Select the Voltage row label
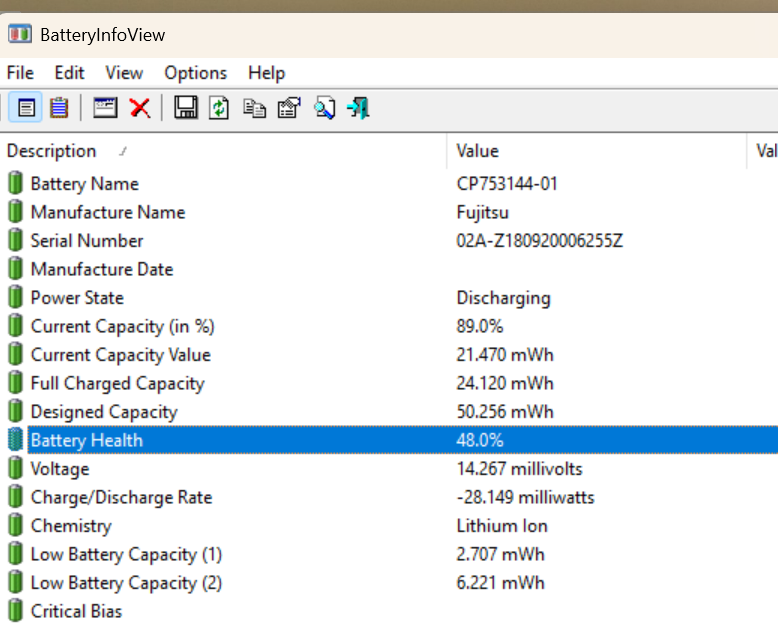The image size is (778, 625). tap(60, 469)
